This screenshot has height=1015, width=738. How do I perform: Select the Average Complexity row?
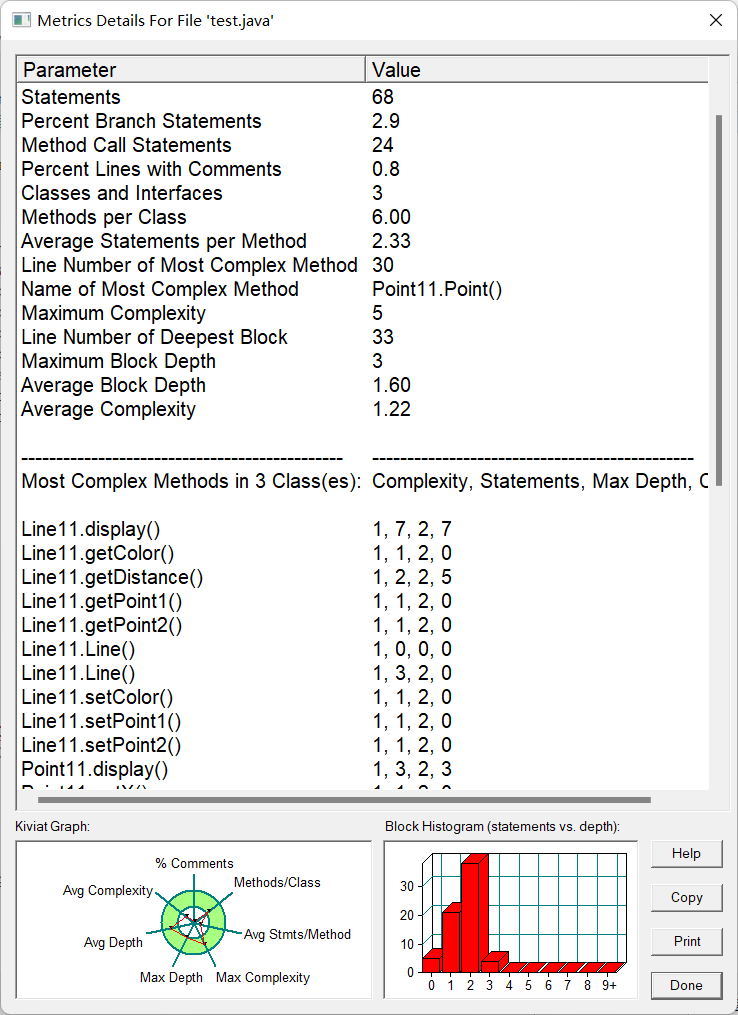[363, 408]
